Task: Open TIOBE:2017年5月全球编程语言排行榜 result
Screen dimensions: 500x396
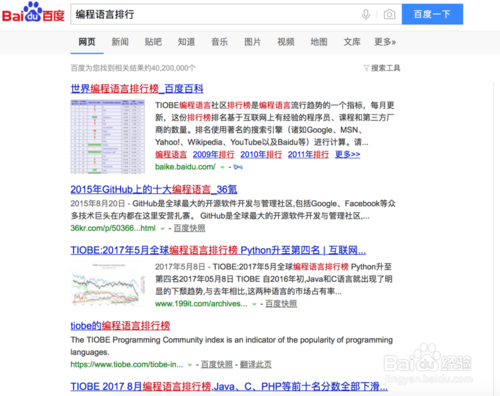Action: click(x=218, y=250)
